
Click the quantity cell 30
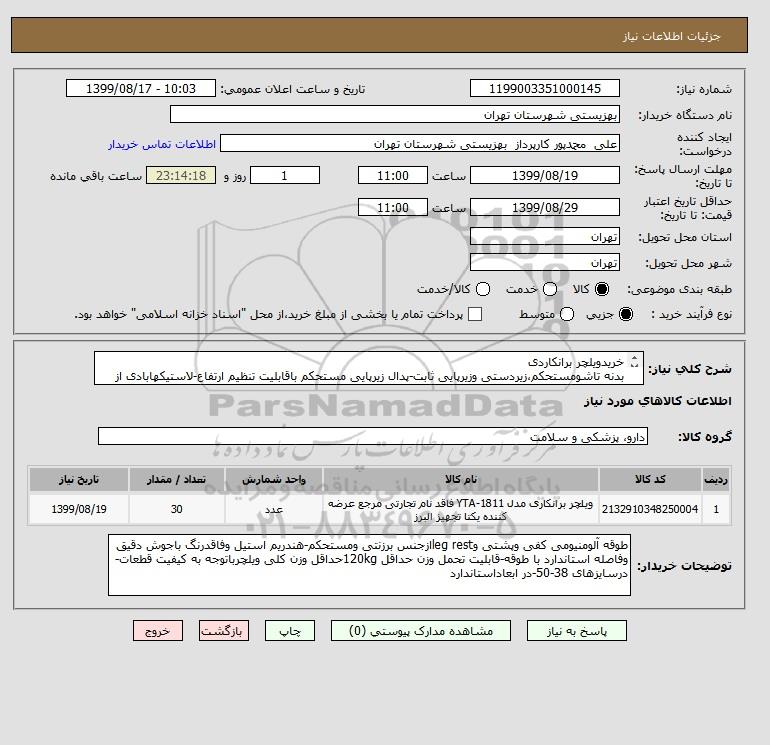[177, 509]
